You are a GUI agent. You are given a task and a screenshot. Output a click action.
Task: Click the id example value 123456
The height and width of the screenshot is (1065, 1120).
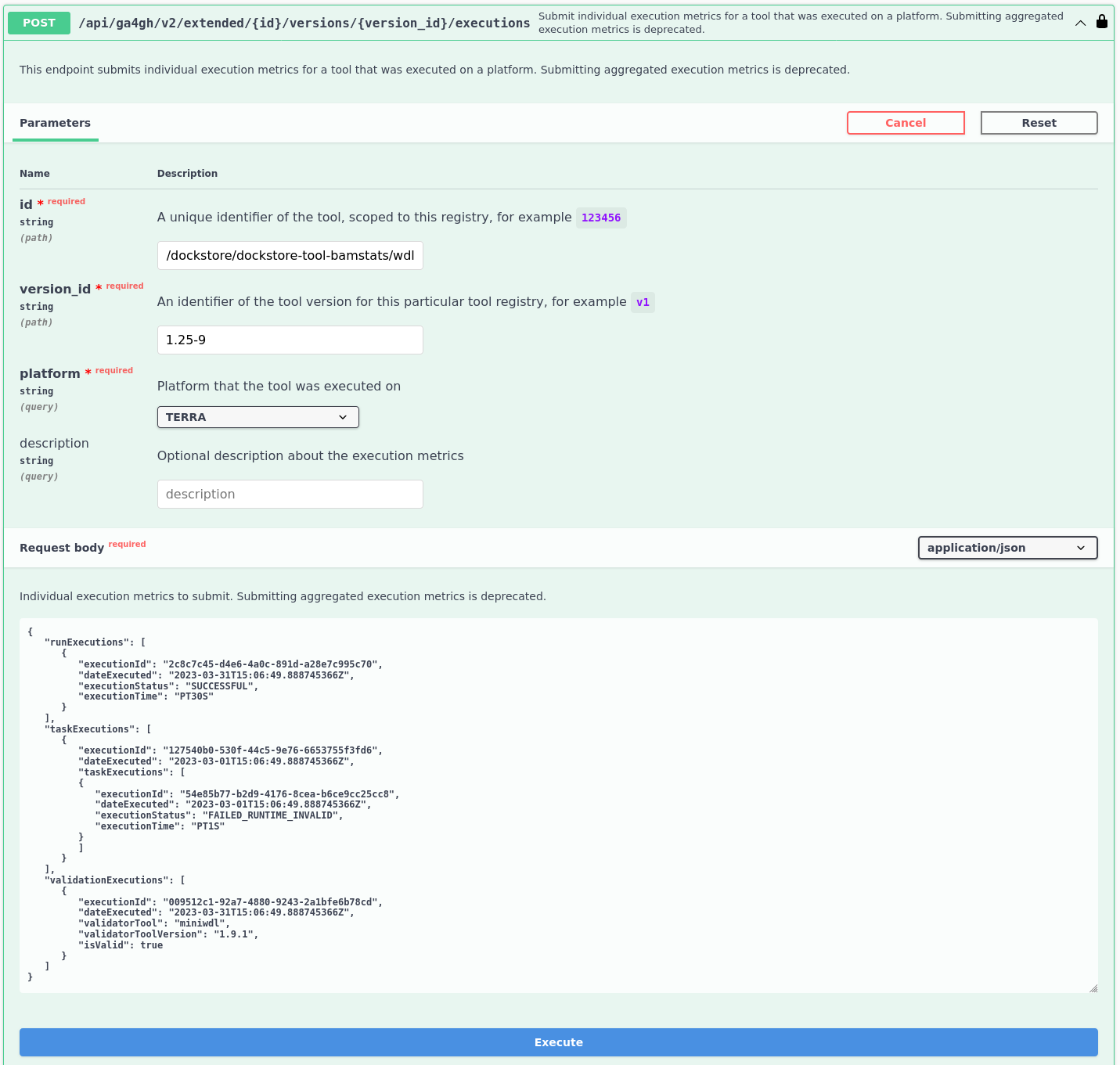[x=601, y=218]
